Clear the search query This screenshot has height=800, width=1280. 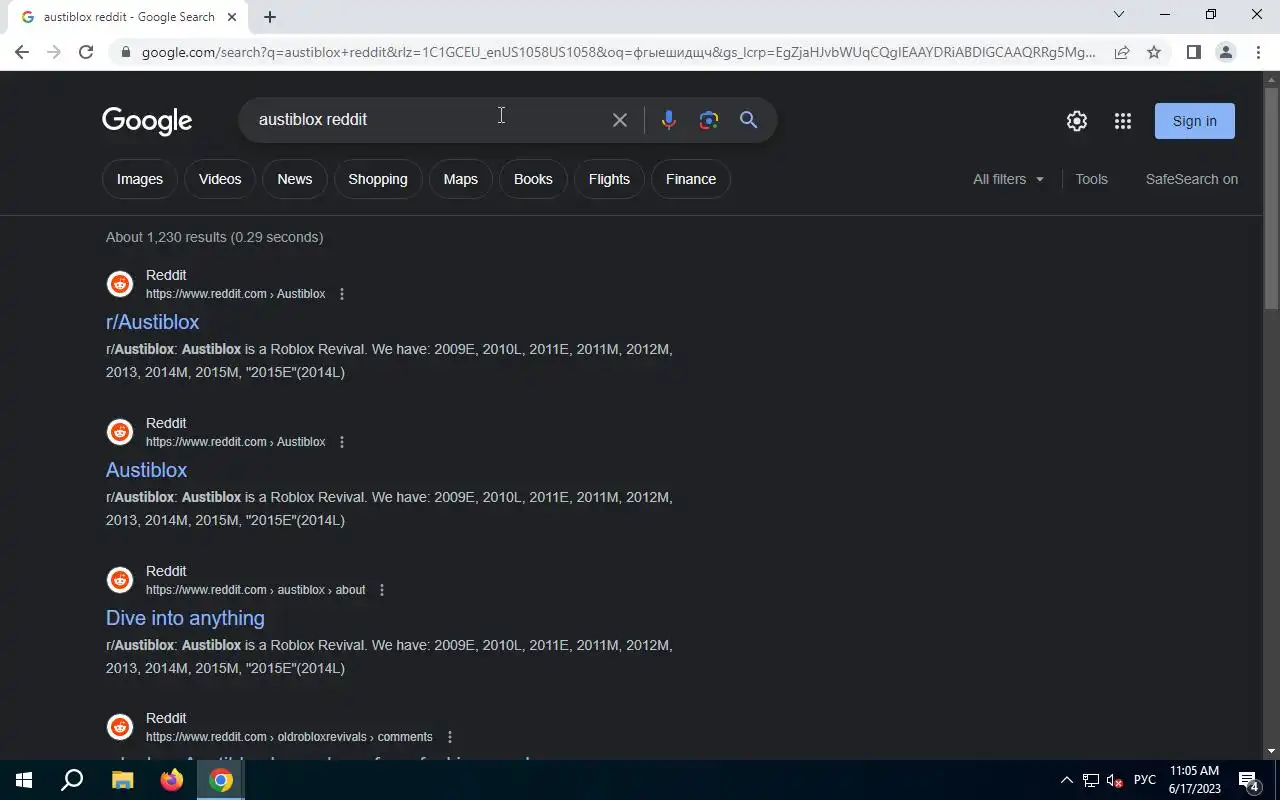point(620,120)
